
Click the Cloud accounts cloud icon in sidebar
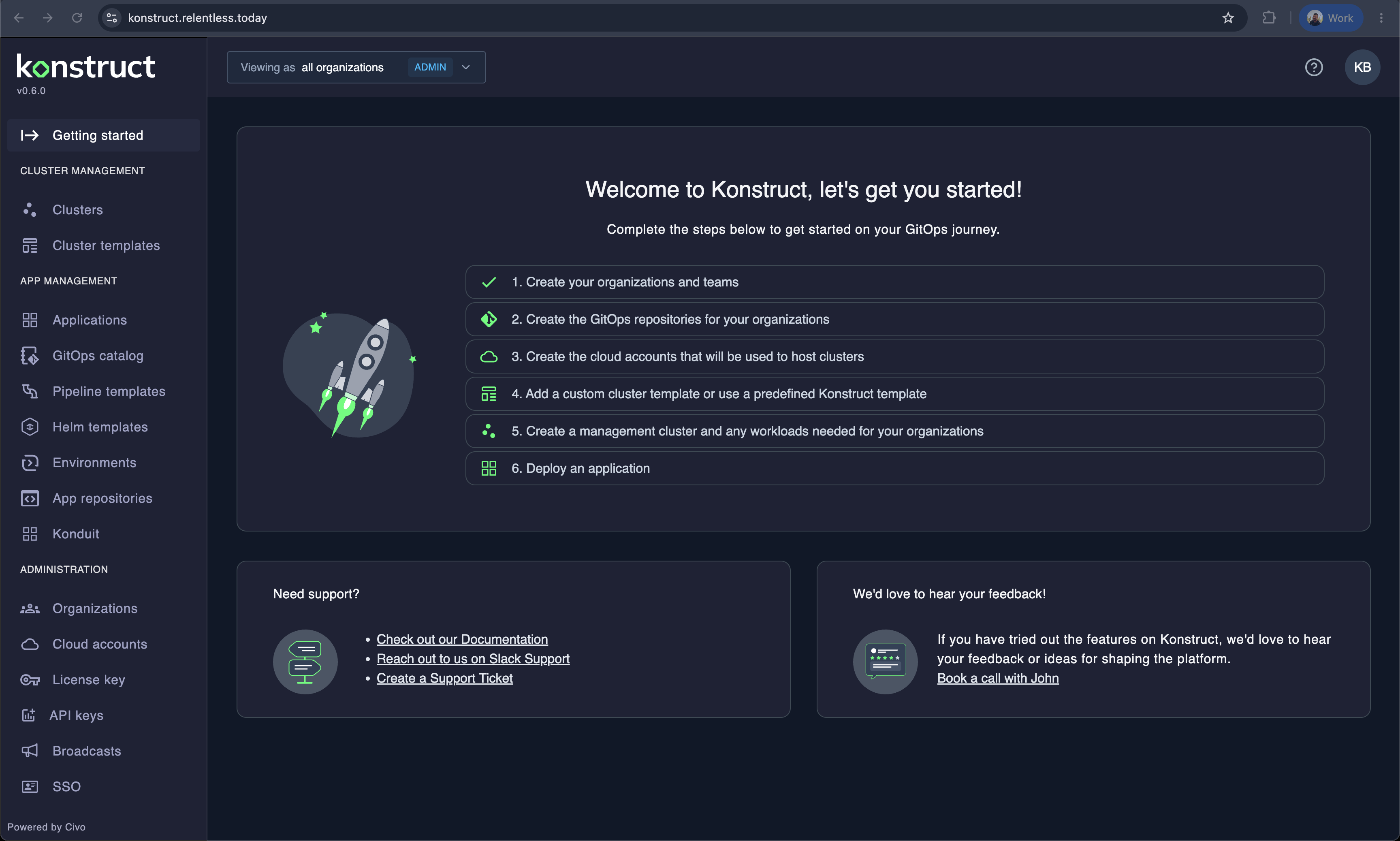pos(30,645)
